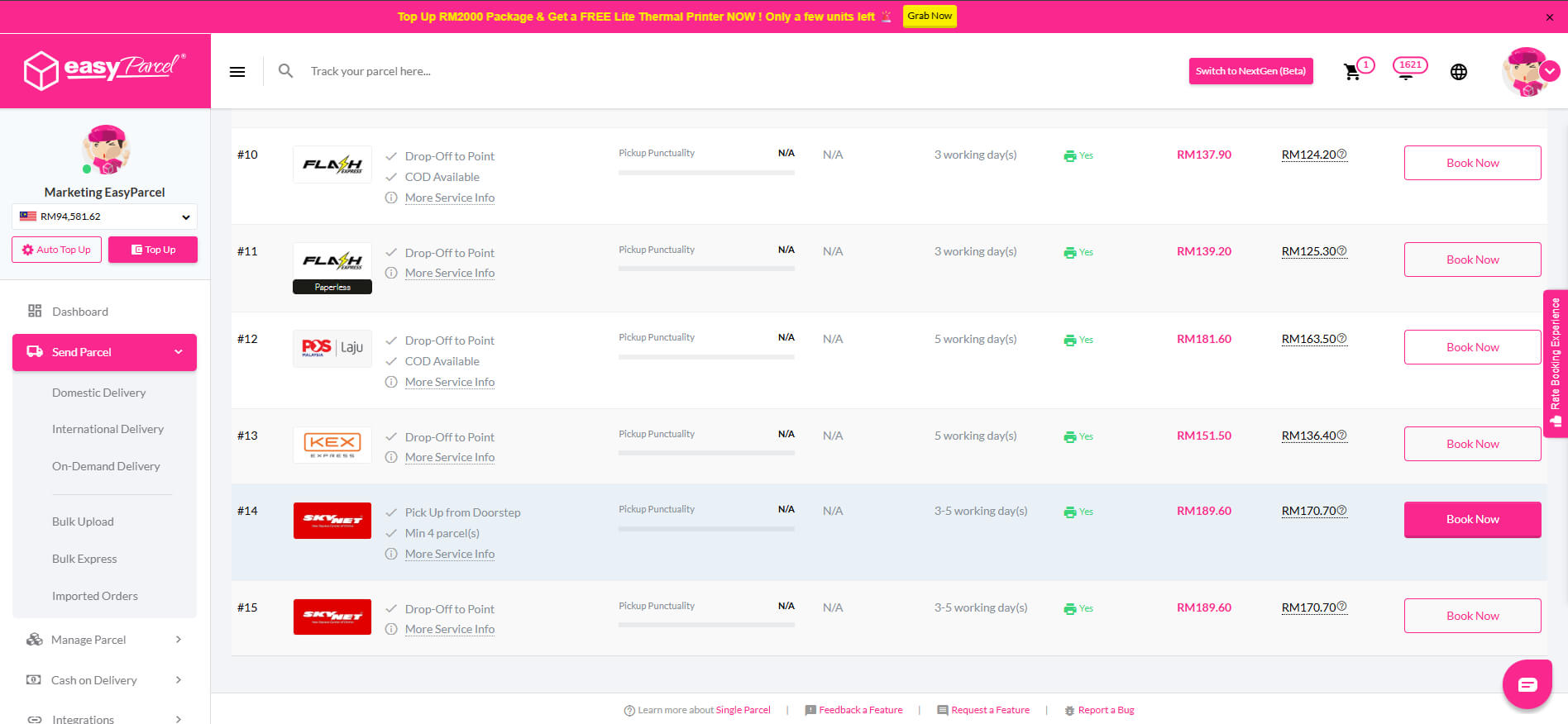Click the search magnifier icon

click(x=285, y=71)
